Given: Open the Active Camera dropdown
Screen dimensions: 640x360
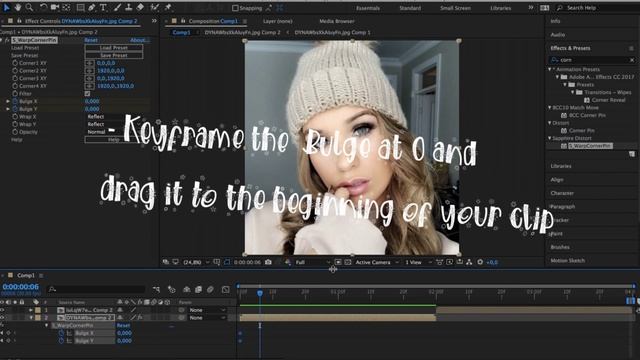Looking at the screenshot, I should [377, 262].
